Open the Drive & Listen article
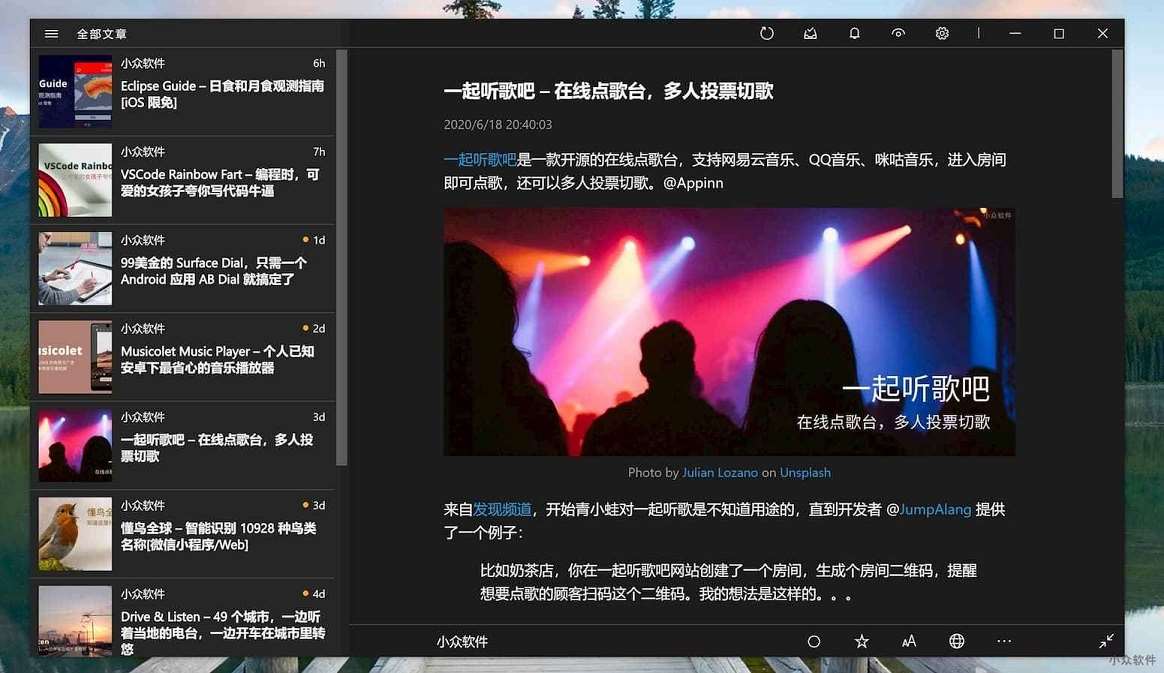 pyautogui.click(x=183, y=618)
